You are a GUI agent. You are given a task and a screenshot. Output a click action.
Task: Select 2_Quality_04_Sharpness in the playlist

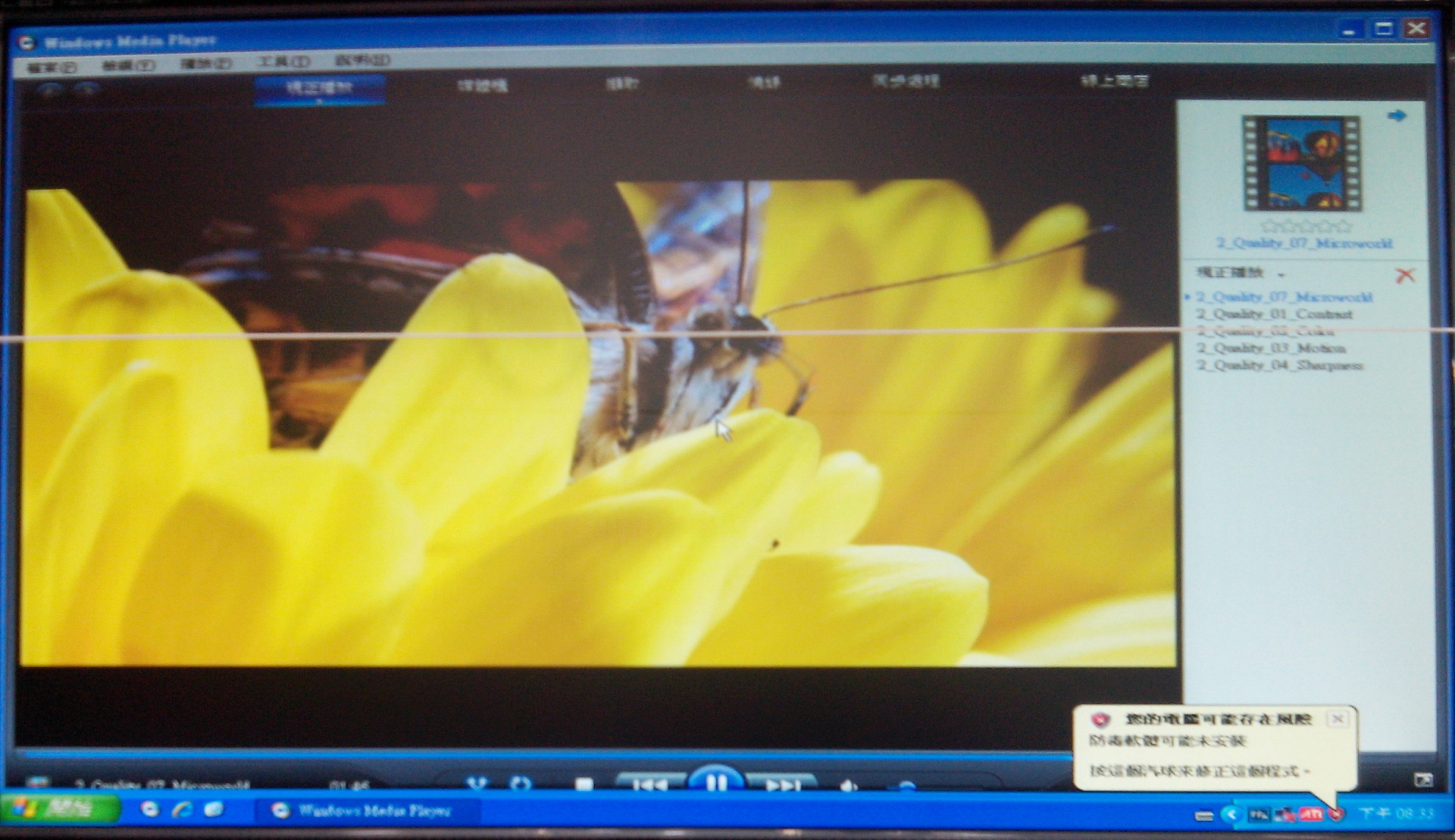coord(1279,365)
